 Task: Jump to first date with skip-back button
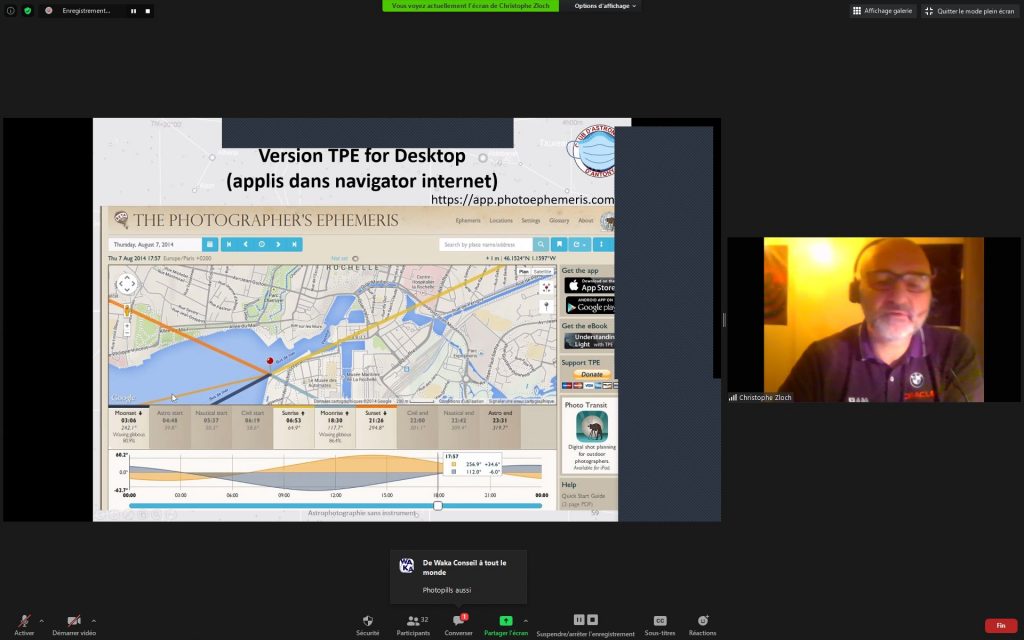(x=229, y=244)
